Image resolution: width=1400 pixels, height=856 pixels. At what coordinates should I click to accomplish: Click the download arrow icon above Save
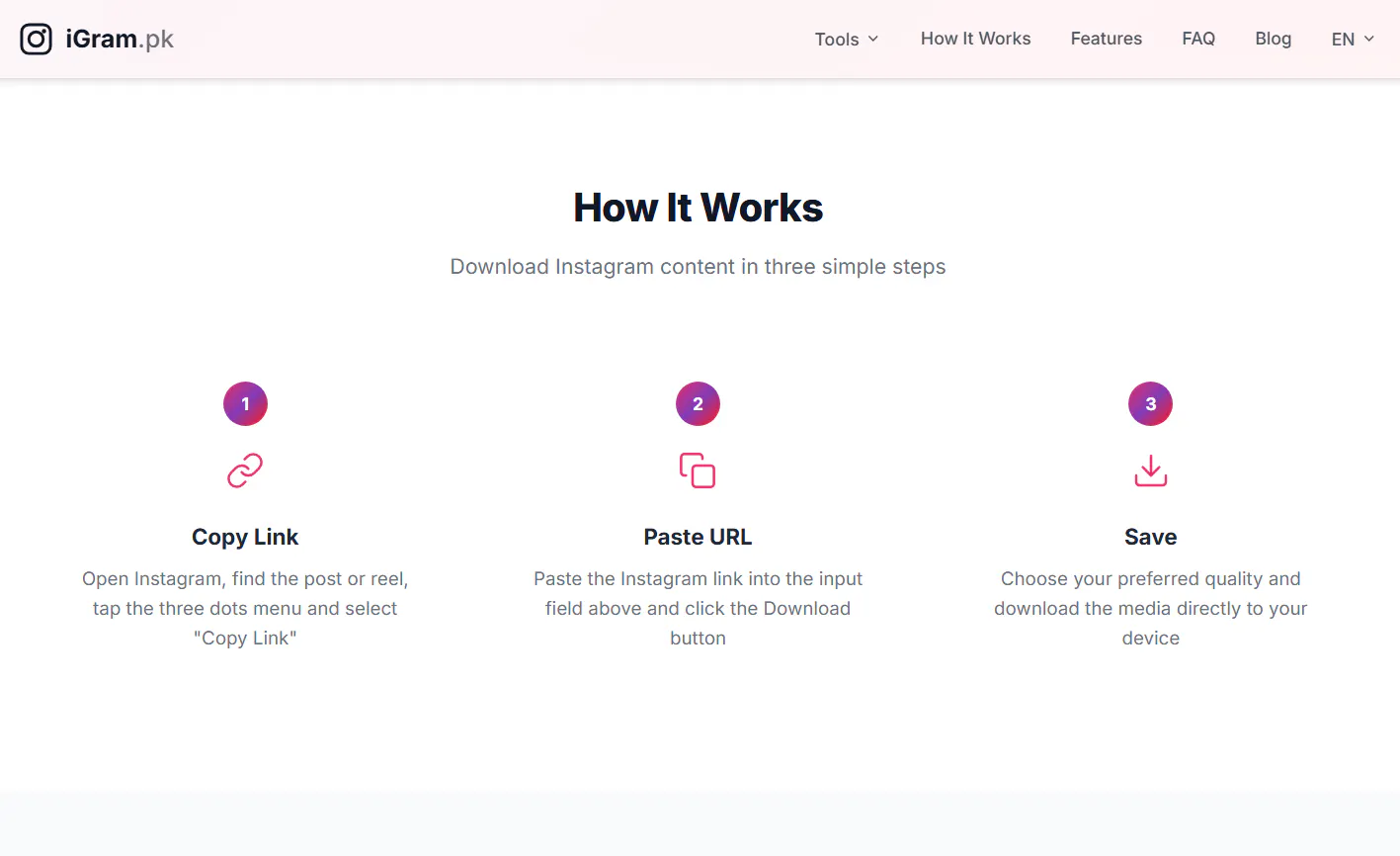tap(1151, 471)
